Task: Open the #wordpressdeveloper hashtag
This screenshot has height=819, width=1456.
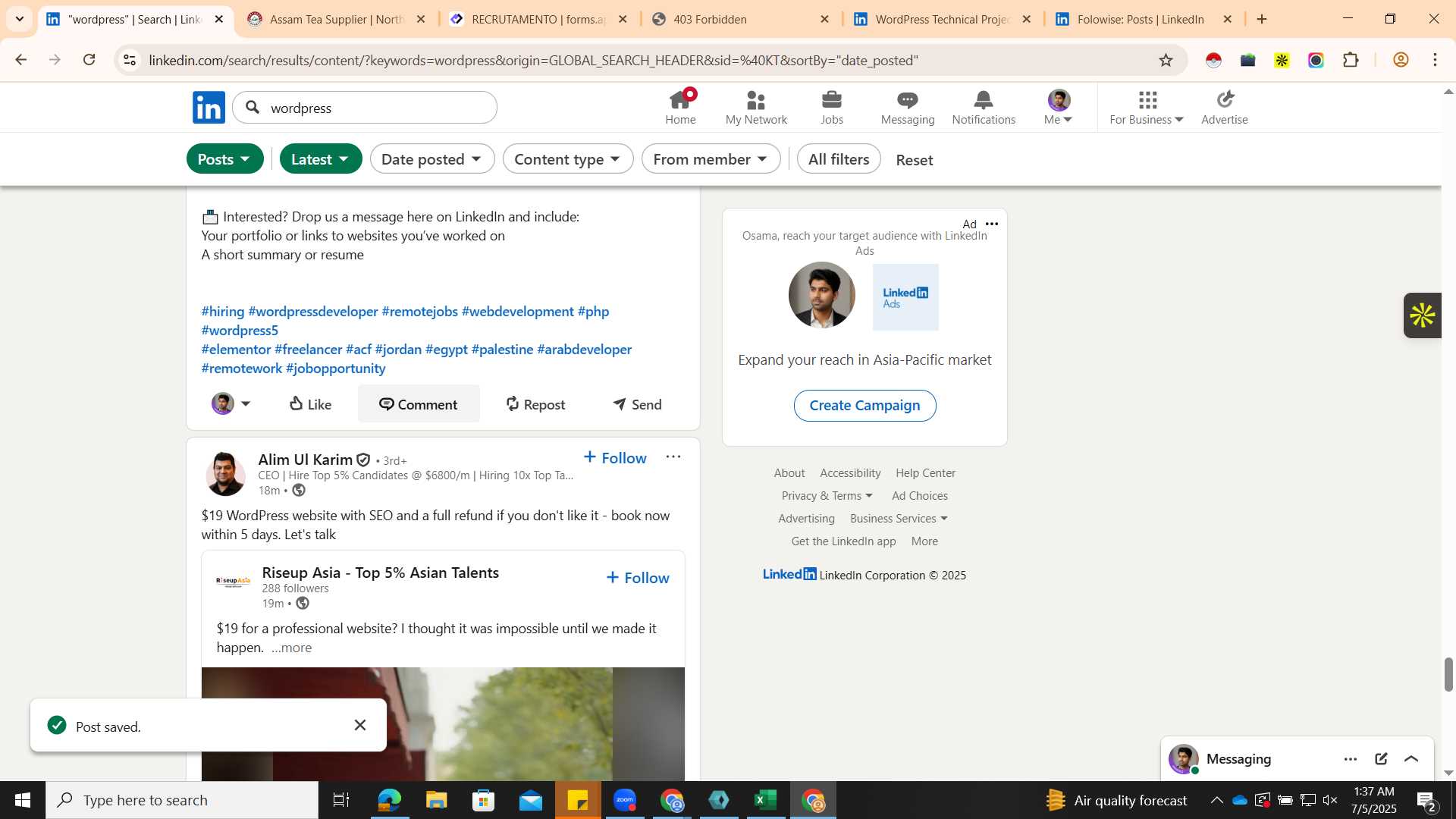Action: tap(313, 312)
